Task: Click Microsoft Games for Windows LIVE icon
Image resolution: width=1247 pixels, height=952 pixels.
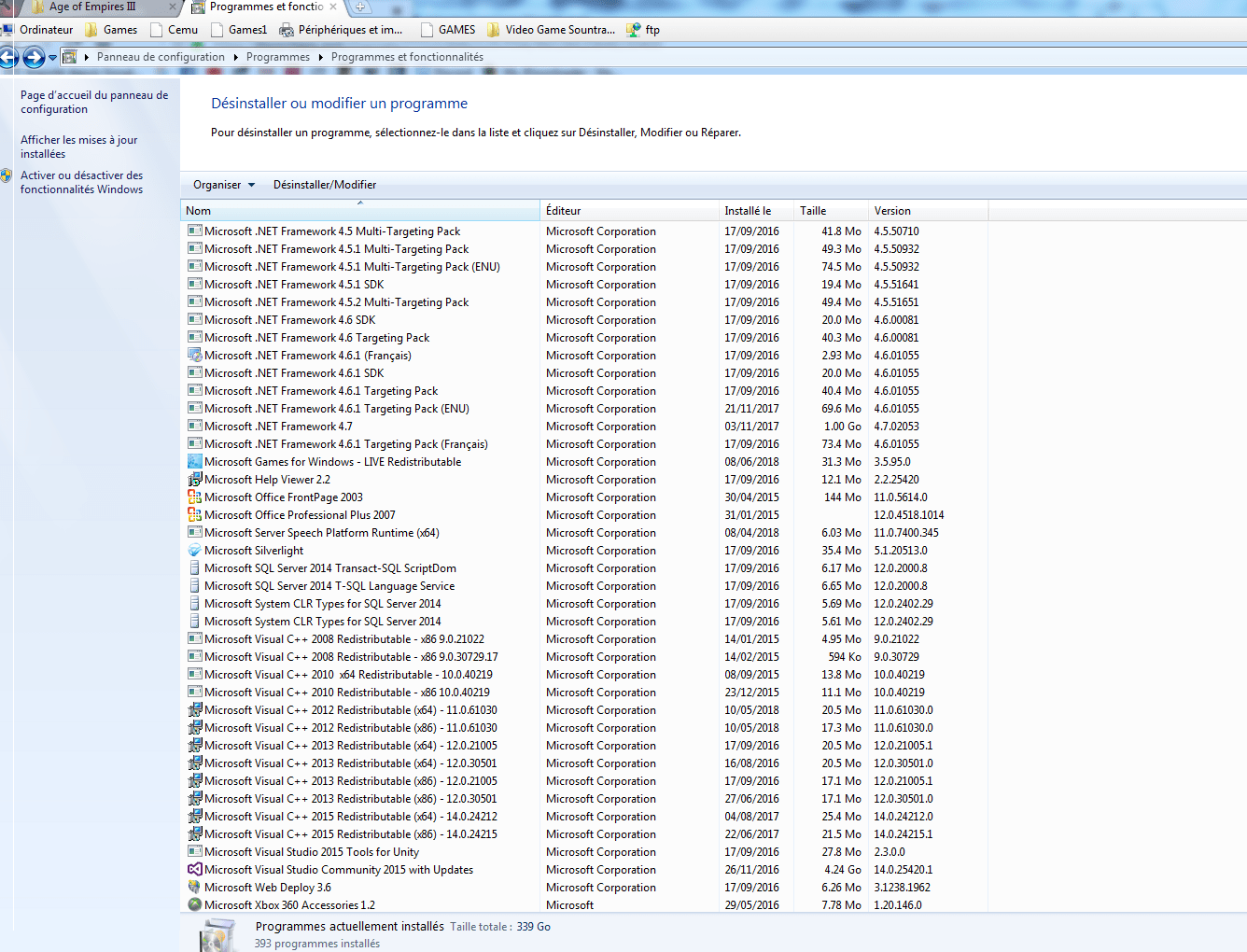Action: click(x=195, y=462)
